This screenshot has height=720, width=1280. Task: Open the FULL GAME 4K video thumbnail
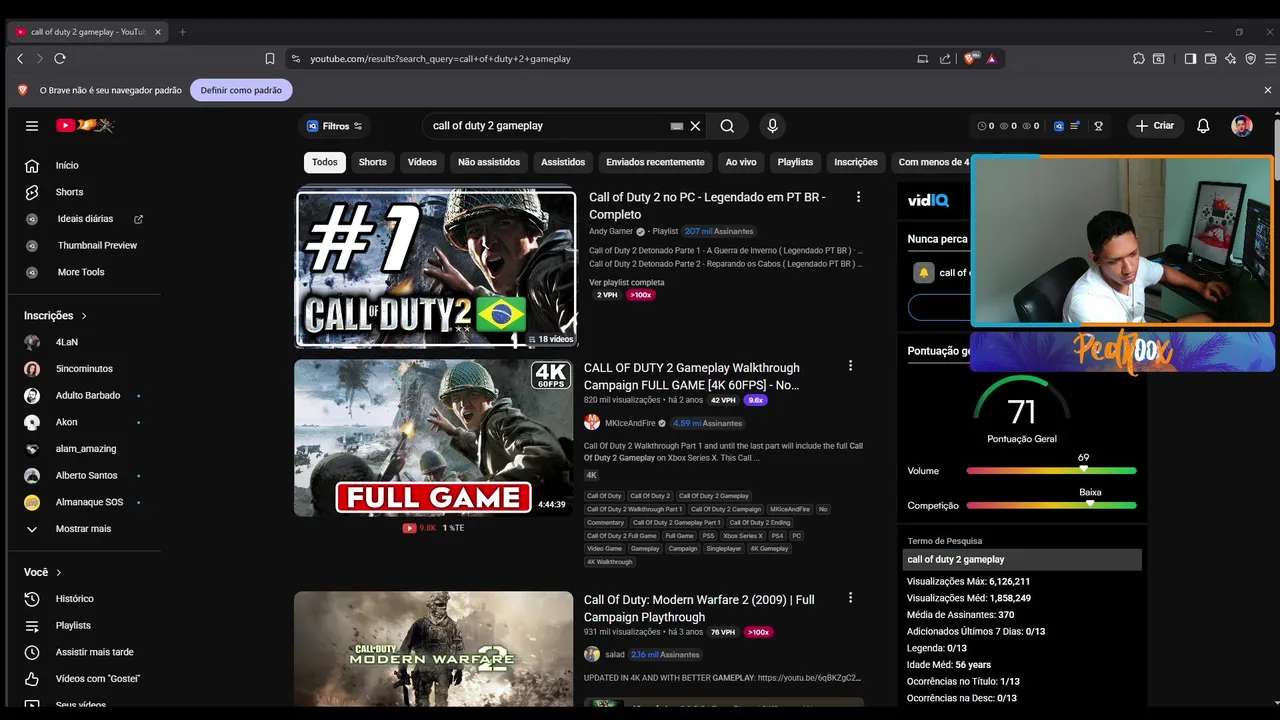tap(433, 438)
